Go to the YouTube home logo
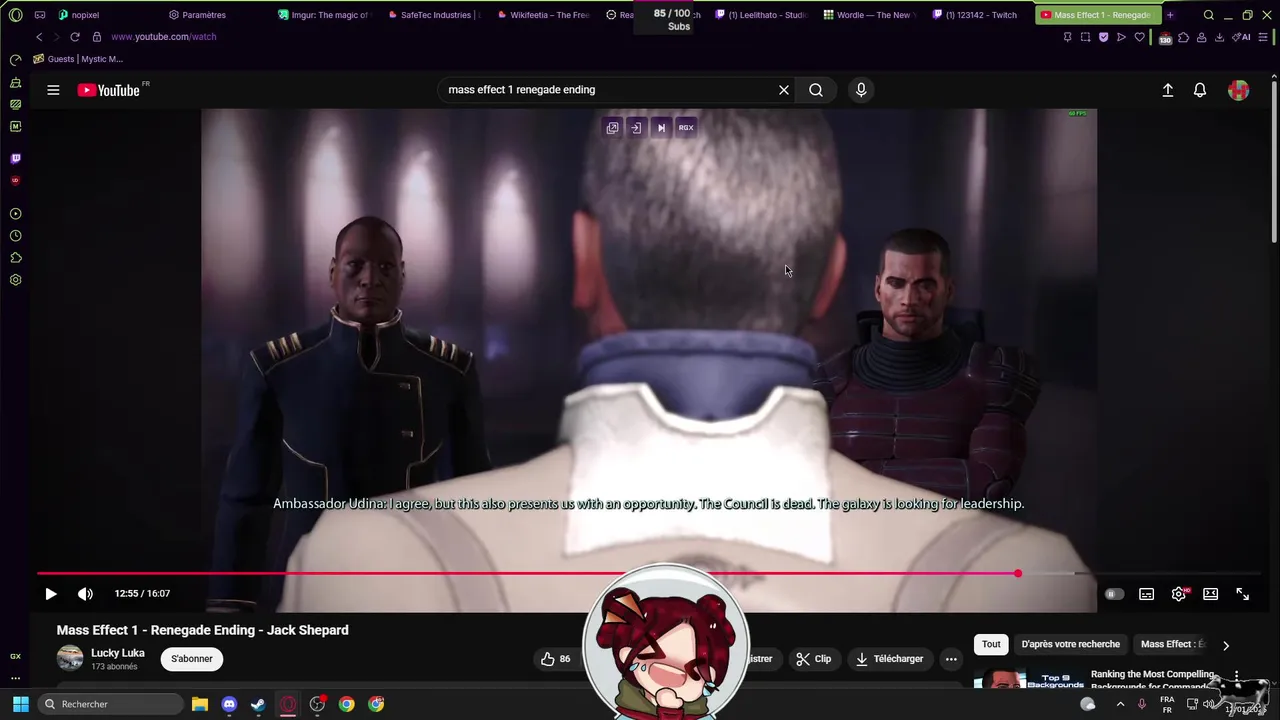1280x720 pixels. [x=109, y=90]
